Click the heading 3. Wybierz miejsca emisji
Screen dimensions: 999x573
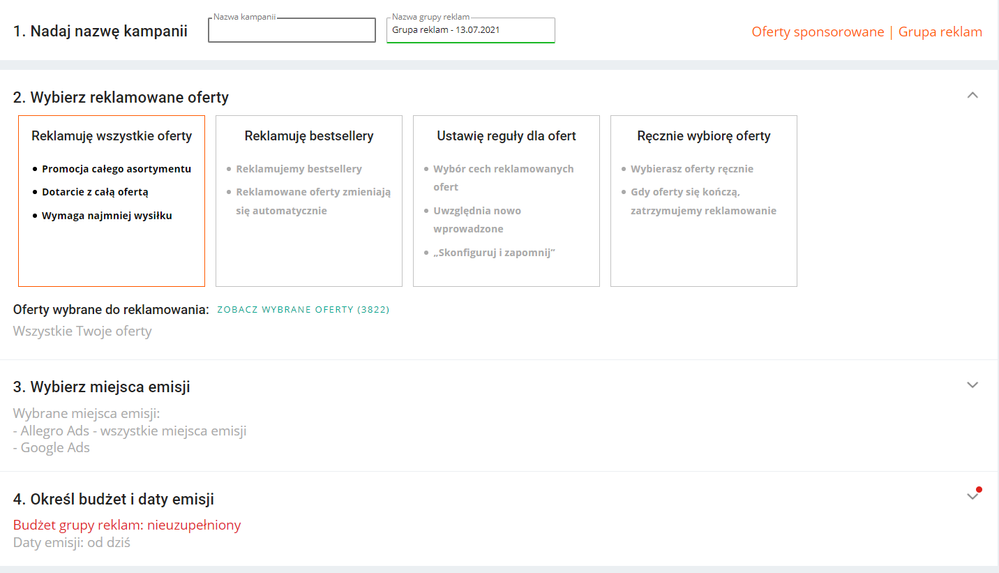point(101,387)
